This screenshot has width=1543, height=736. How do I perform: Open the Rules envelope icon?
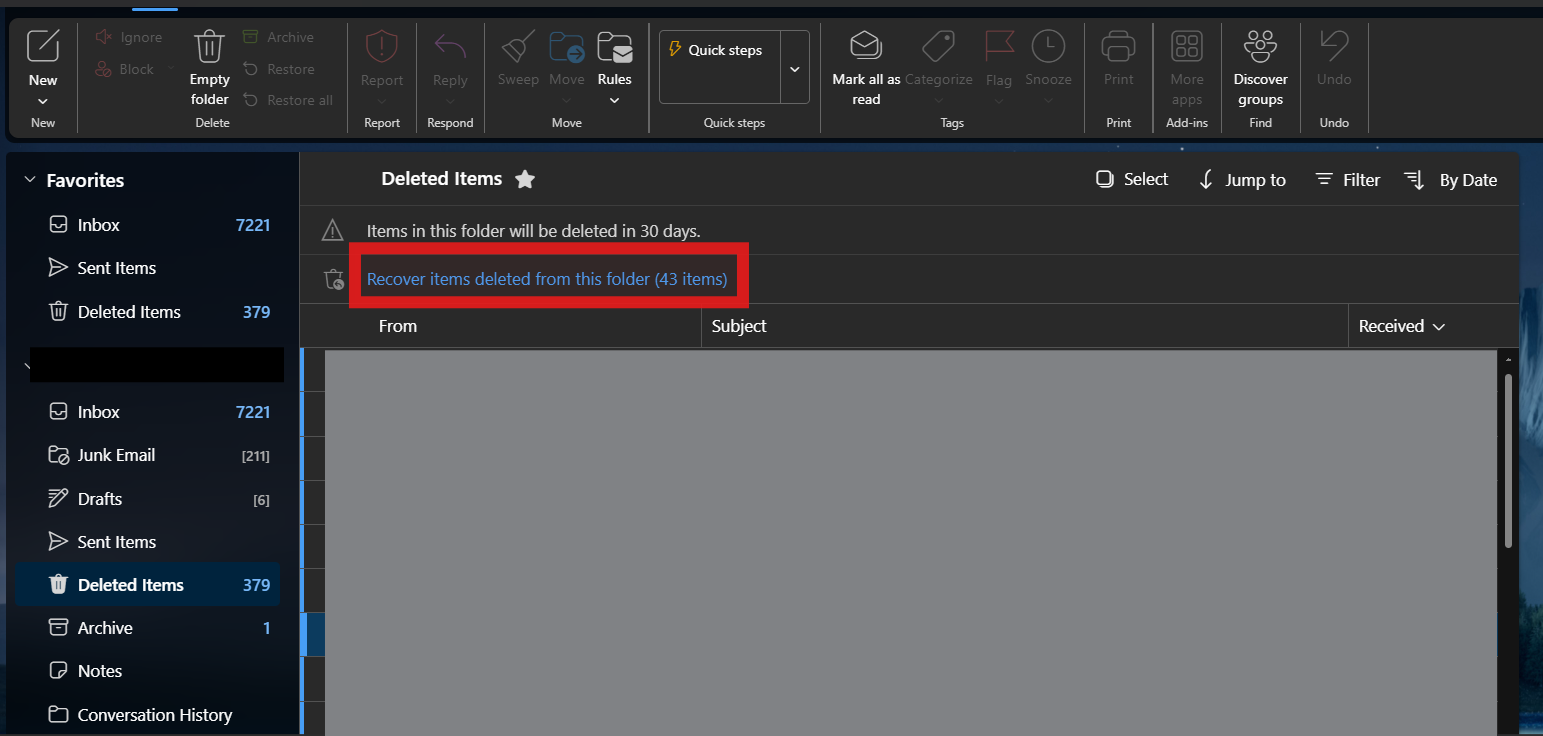[614, 47]
